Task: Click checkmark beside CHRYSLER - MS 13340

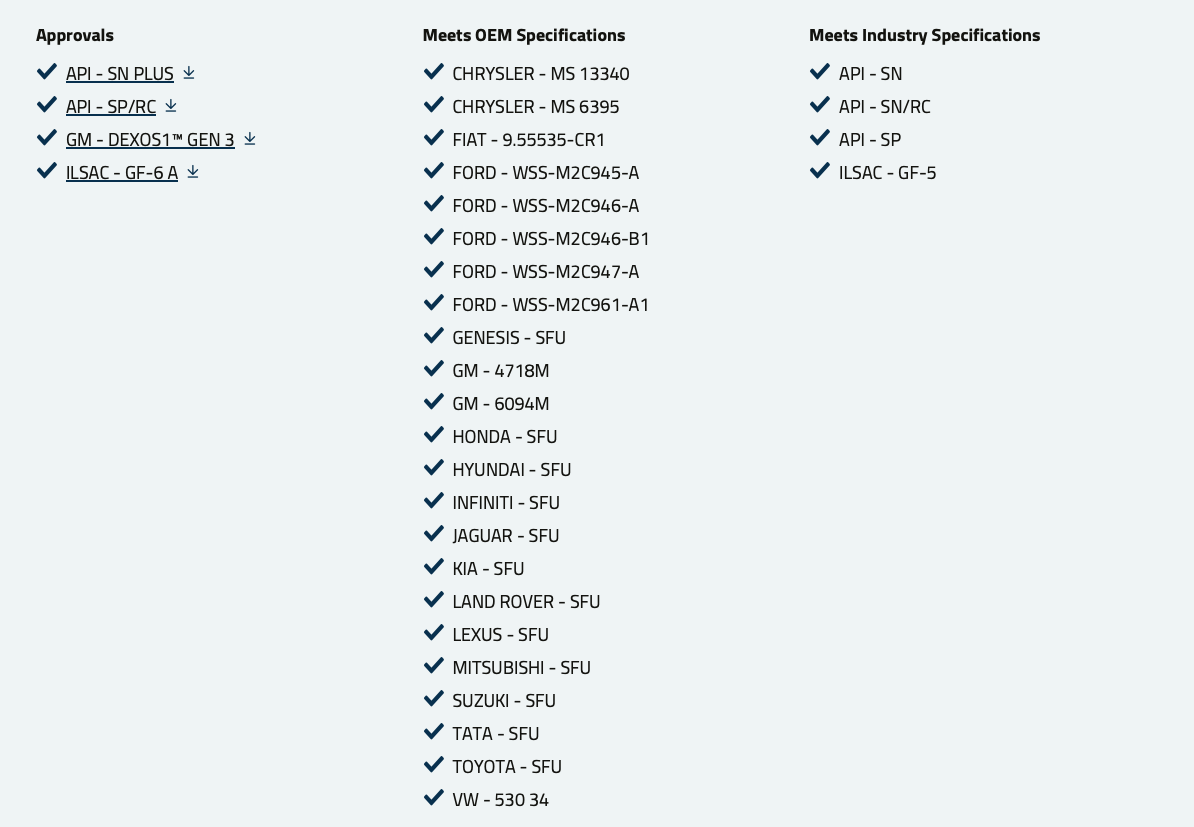Action: pos(434,72)
